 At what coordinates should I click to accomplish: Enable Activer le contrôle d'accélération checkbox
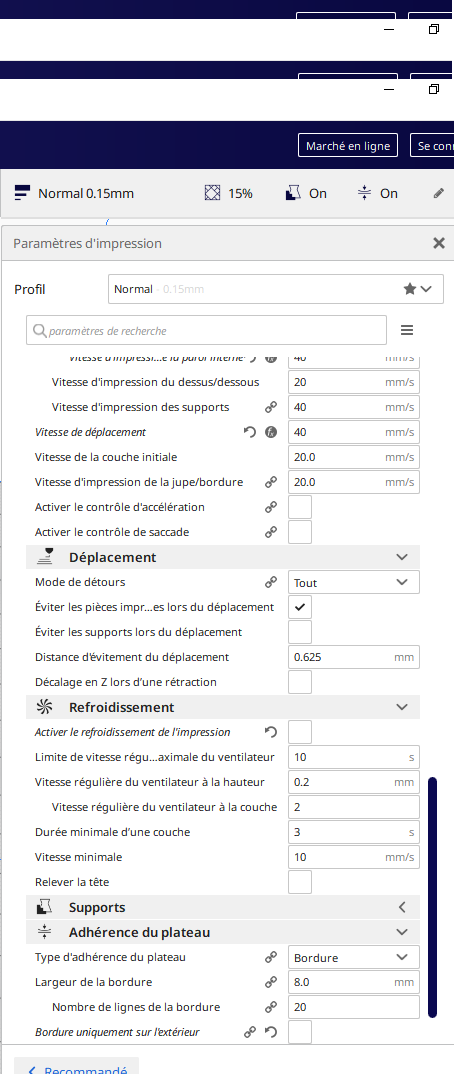300,508
